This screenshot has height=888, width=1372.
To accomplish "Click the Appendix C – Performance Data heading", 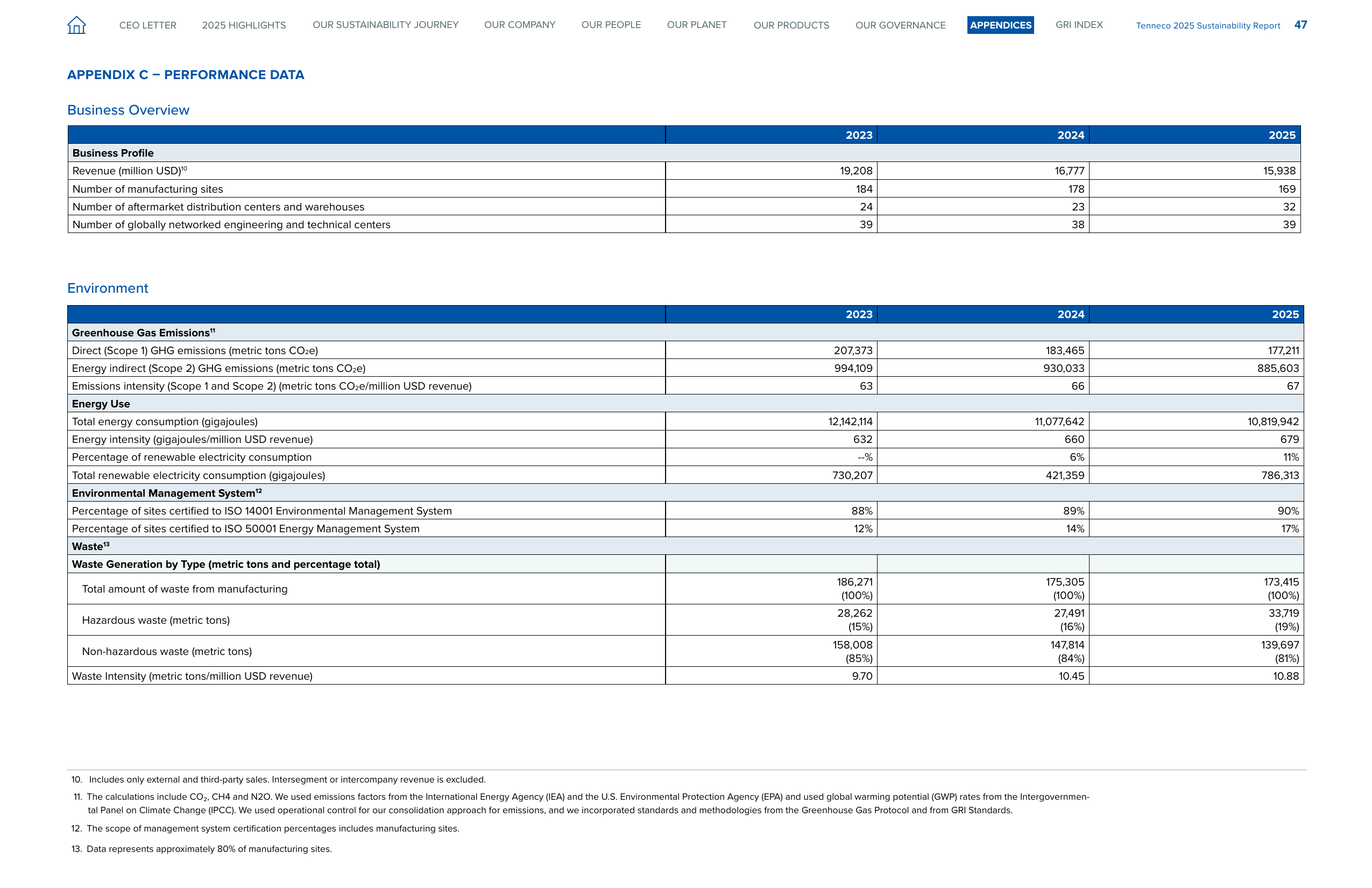I will tap(186, 75).
